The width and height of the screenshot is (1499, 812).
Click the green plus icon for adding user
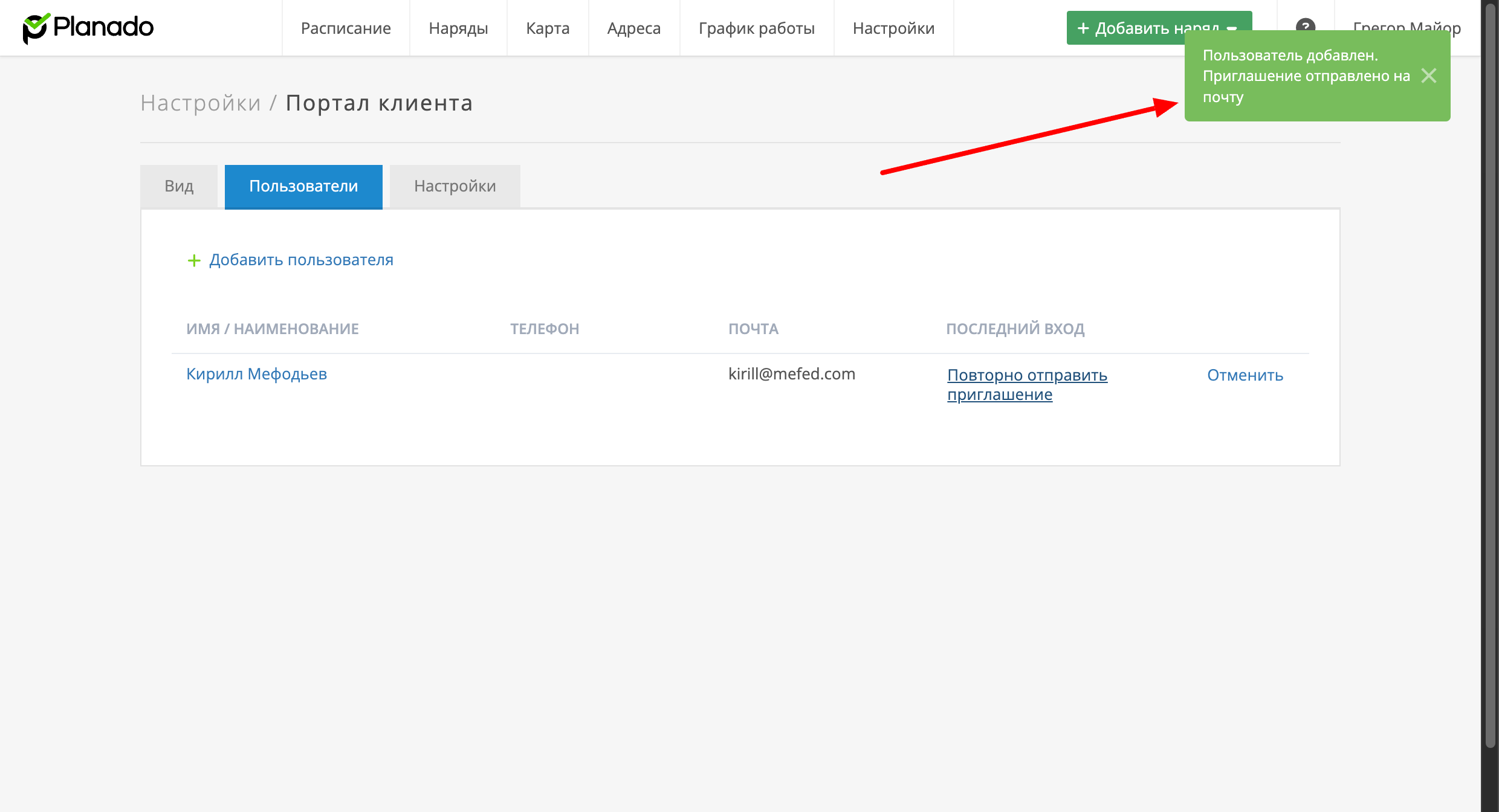click(x=193, y=260)
